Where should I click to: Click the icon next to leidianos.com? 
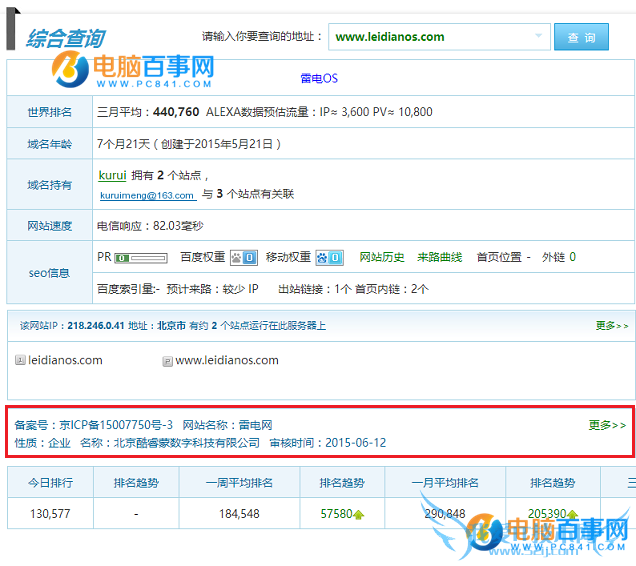click(x=20, y=360)
